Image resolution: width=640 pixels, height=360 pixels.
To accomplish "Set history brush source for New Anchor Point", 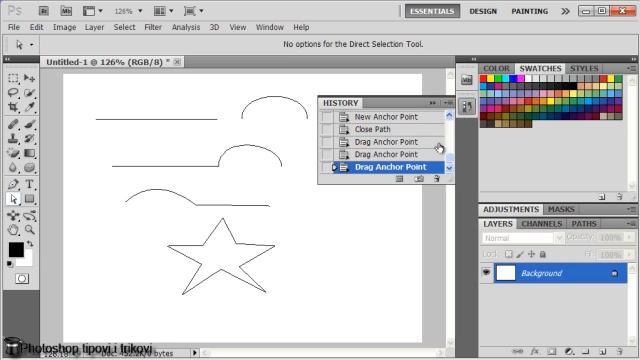I will pos(327,117).
